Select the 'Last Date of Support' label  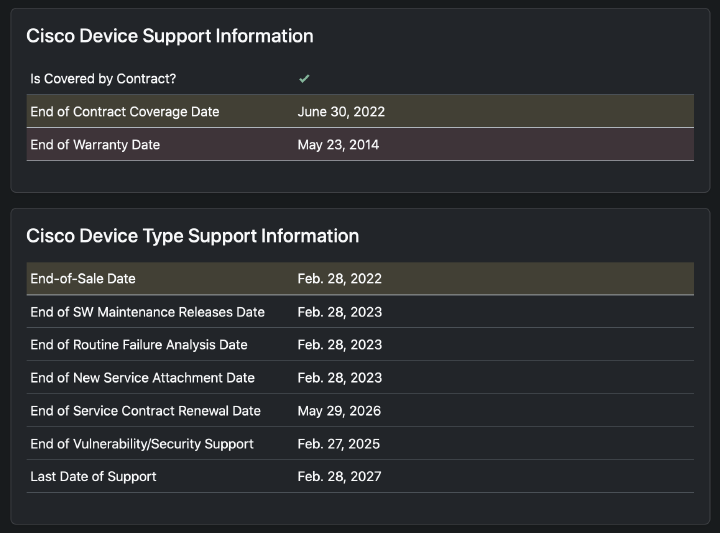(93, 477)
